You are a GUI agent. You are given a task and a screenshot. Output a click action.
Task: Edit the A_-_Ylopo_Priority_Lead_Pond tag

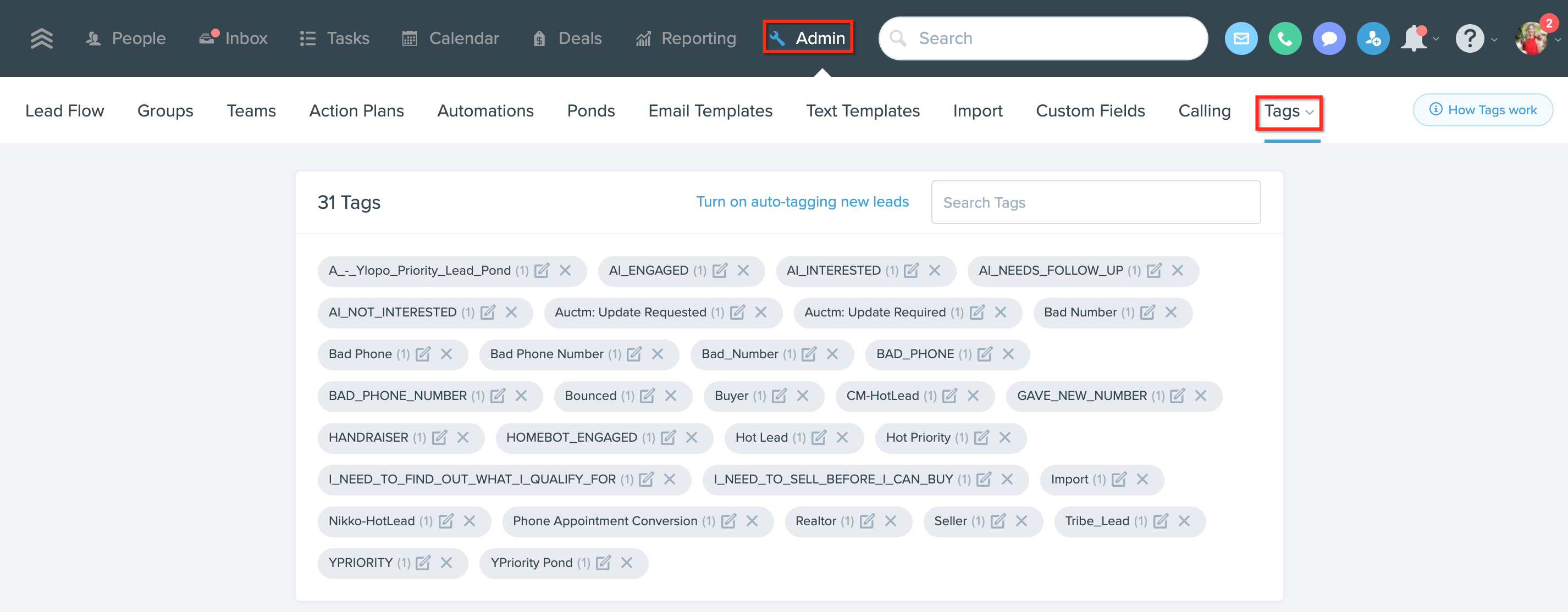tap(542, 270)
